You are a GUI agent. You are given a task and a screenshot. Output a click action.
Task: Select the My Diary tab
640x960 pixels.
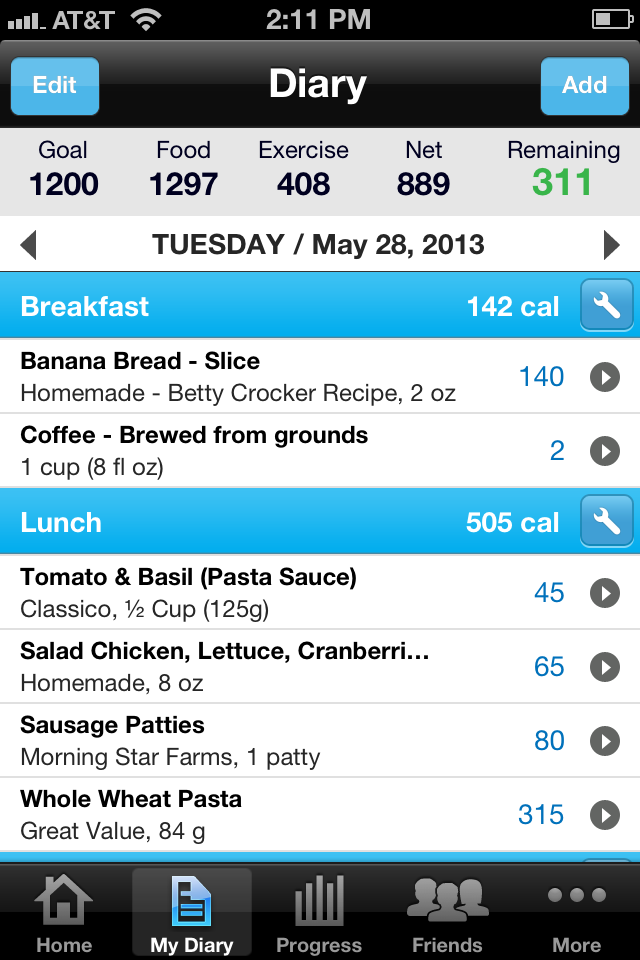(192, 912)
